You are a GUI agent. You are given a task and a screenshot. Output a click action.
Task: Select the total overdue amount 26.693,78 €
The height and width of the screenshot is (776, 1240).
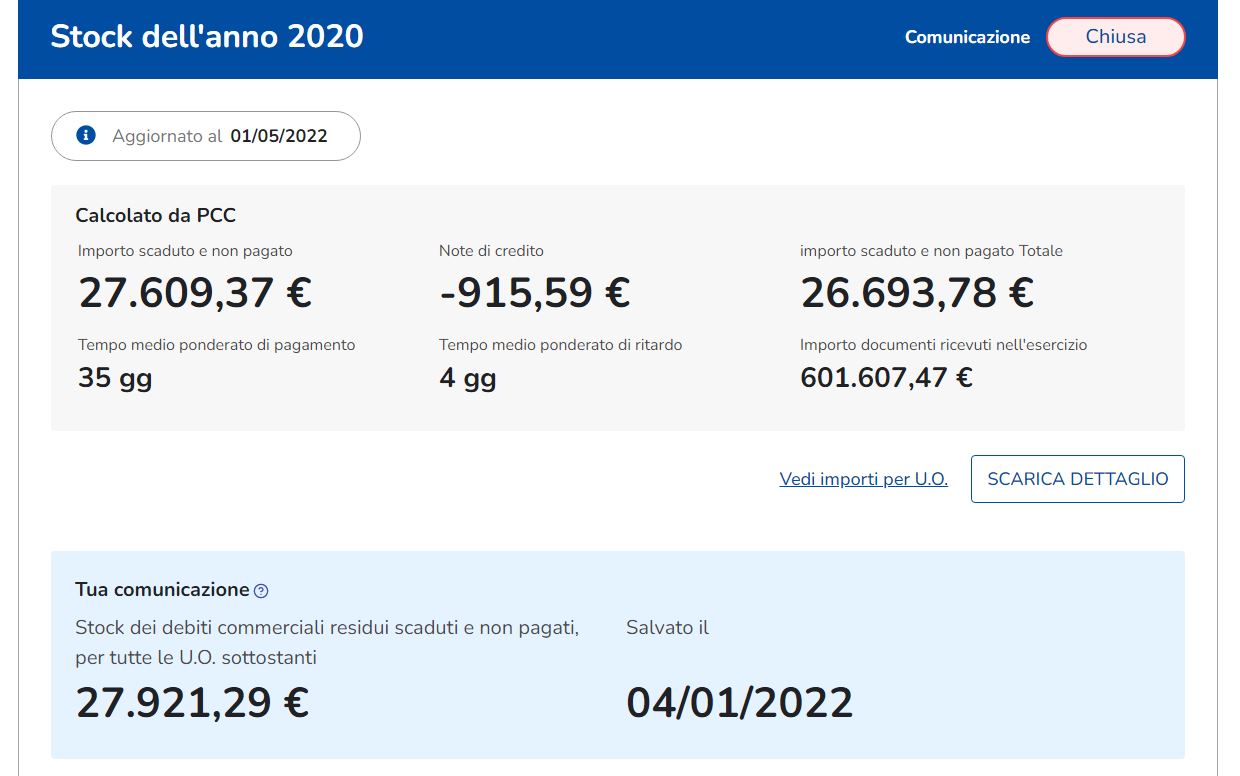click(916, 293)
